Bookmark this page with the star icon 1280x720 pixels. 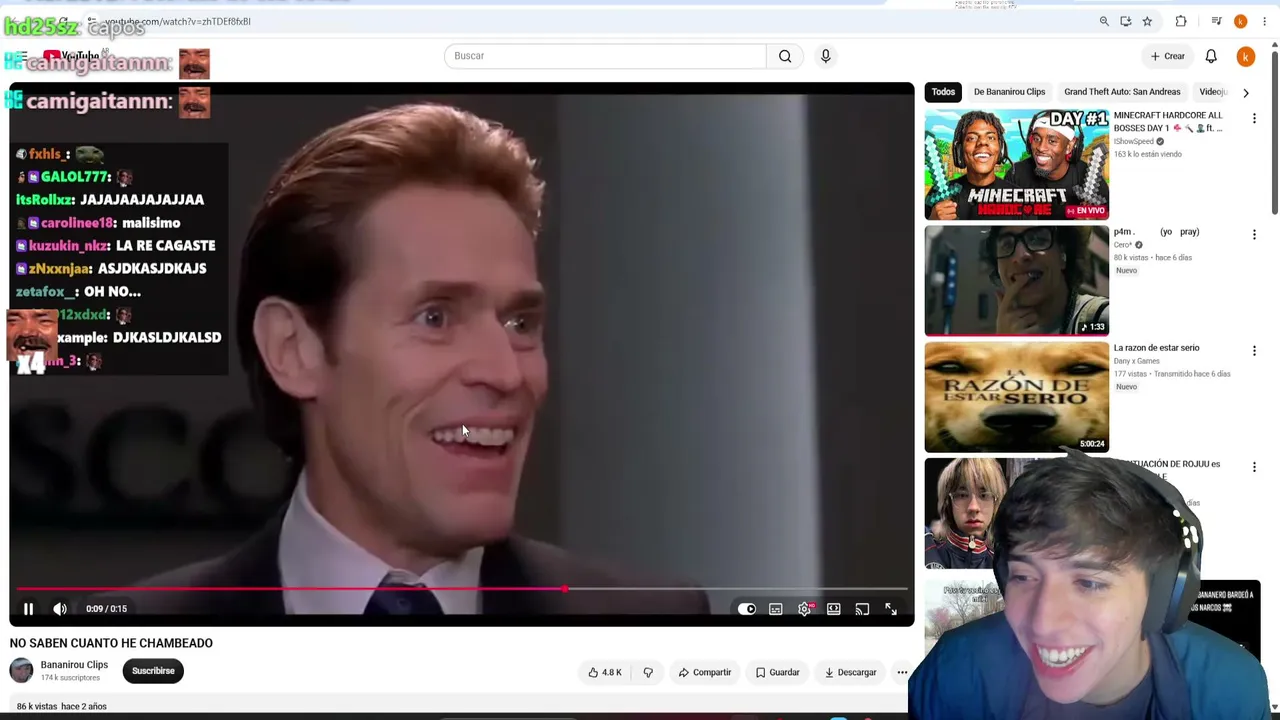pos(1147,21)
